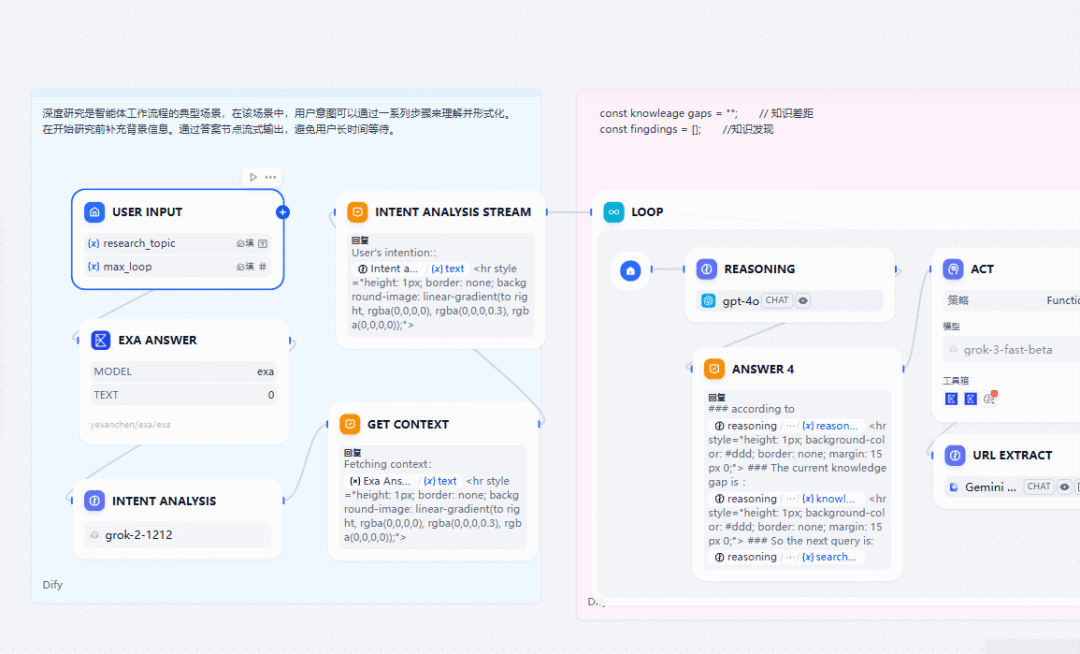
Task: Run the USER INPUT node with the play button
Action: (x=253, y=177)
